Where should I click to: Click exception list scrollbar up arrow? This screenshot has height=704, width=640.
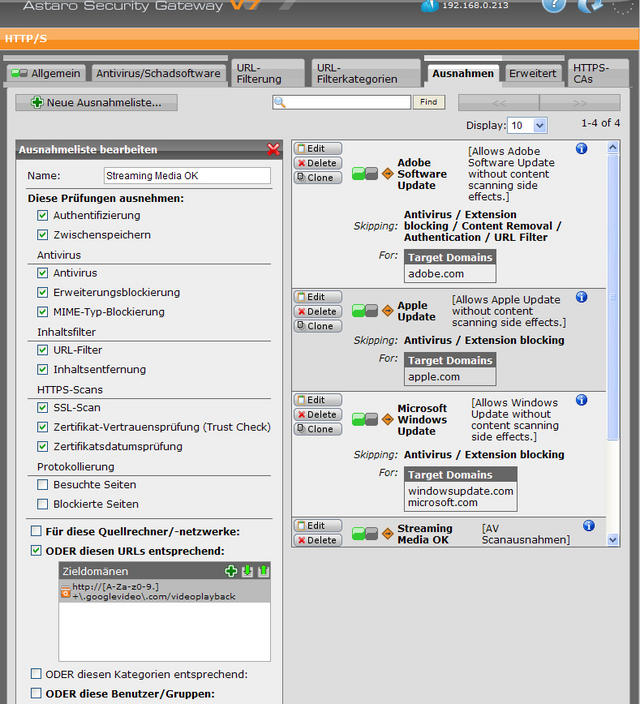(613, 147)
